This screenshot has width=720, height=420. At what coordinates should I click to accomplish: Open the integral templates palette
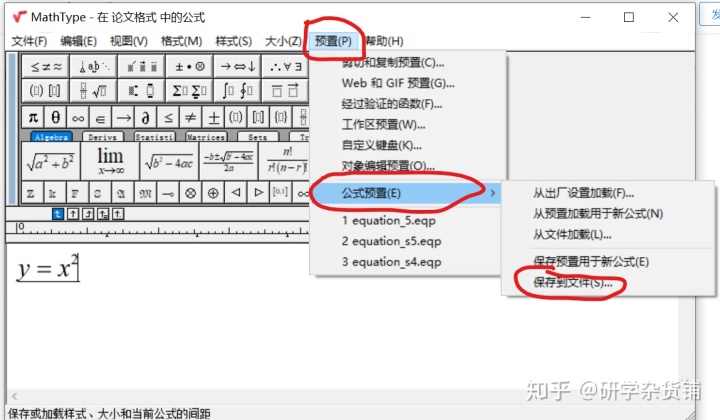[x=237, y=90]
